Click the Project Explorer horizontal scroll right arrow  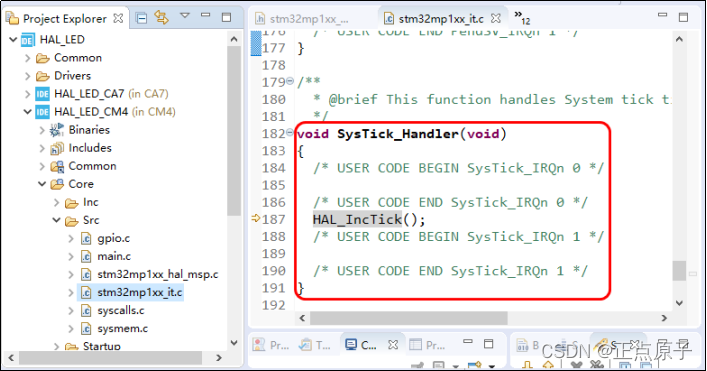click(219, 358)
